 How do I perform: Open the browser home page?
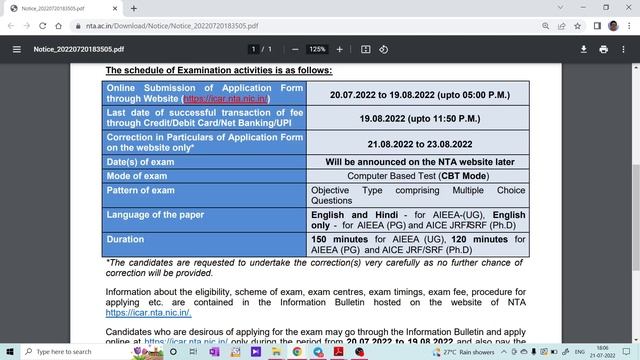[58, 26]
